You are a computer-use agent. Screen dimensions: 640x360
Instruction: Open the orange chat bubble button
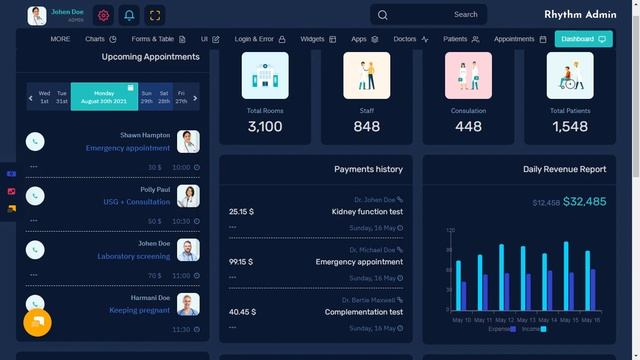point(37,322)
